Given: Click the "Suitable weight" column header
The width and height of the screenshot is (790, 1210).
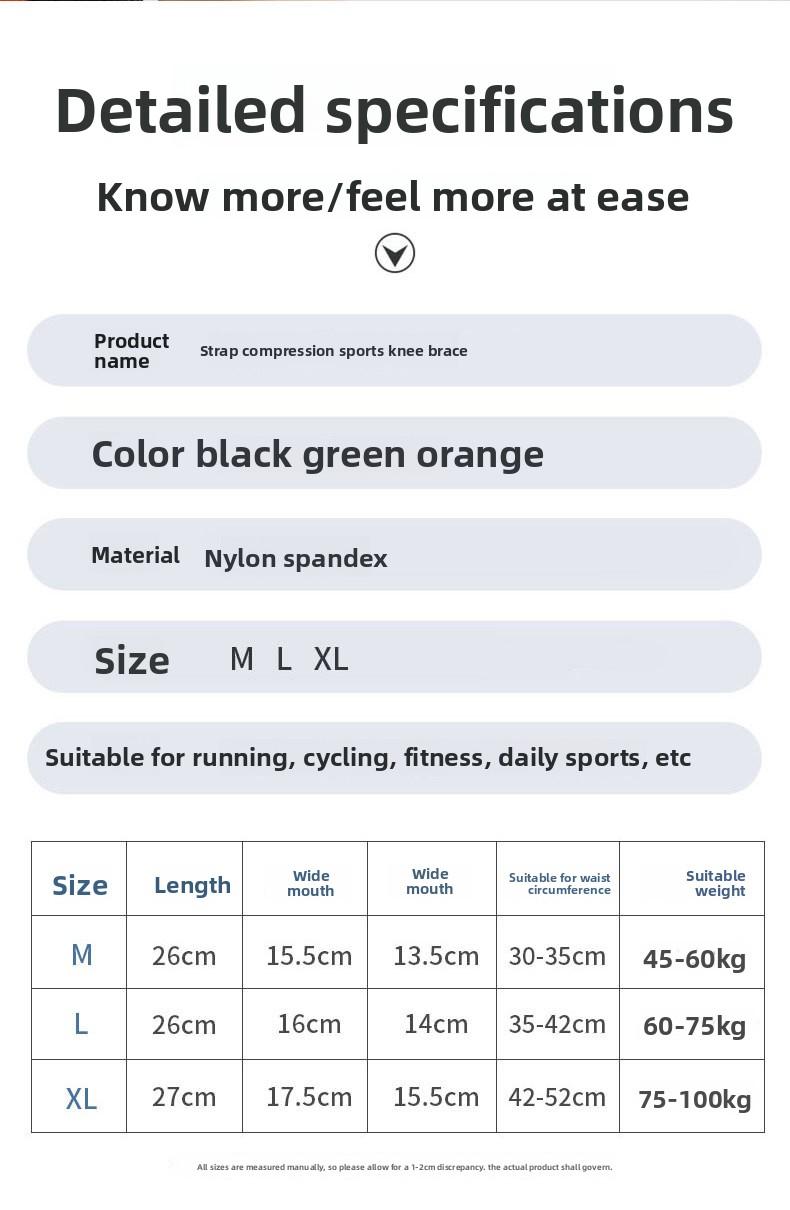Looking at the screenshot, I should point(716,883).
